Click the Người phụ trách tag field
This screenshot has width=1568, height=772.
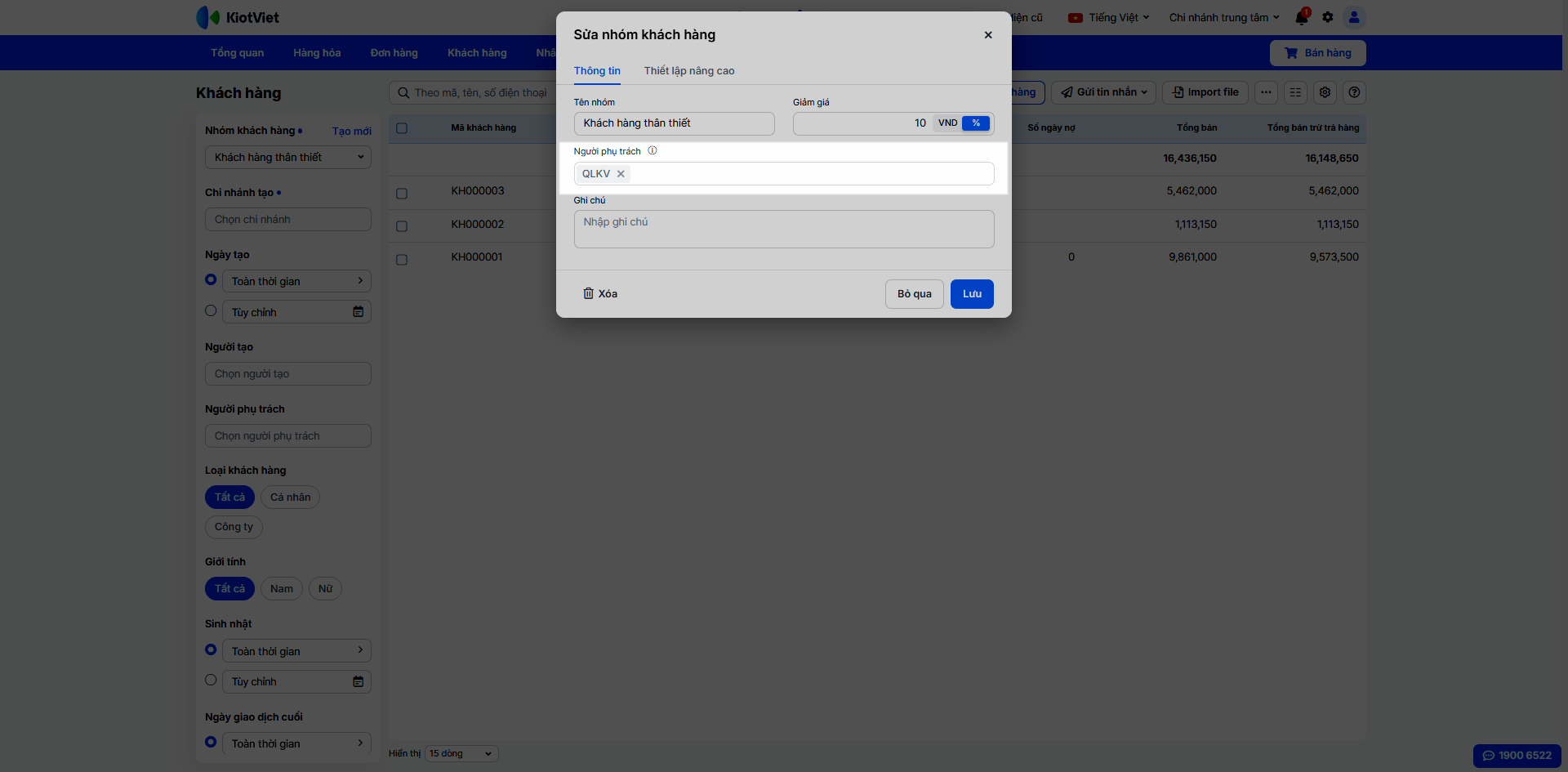coord(784,174)
